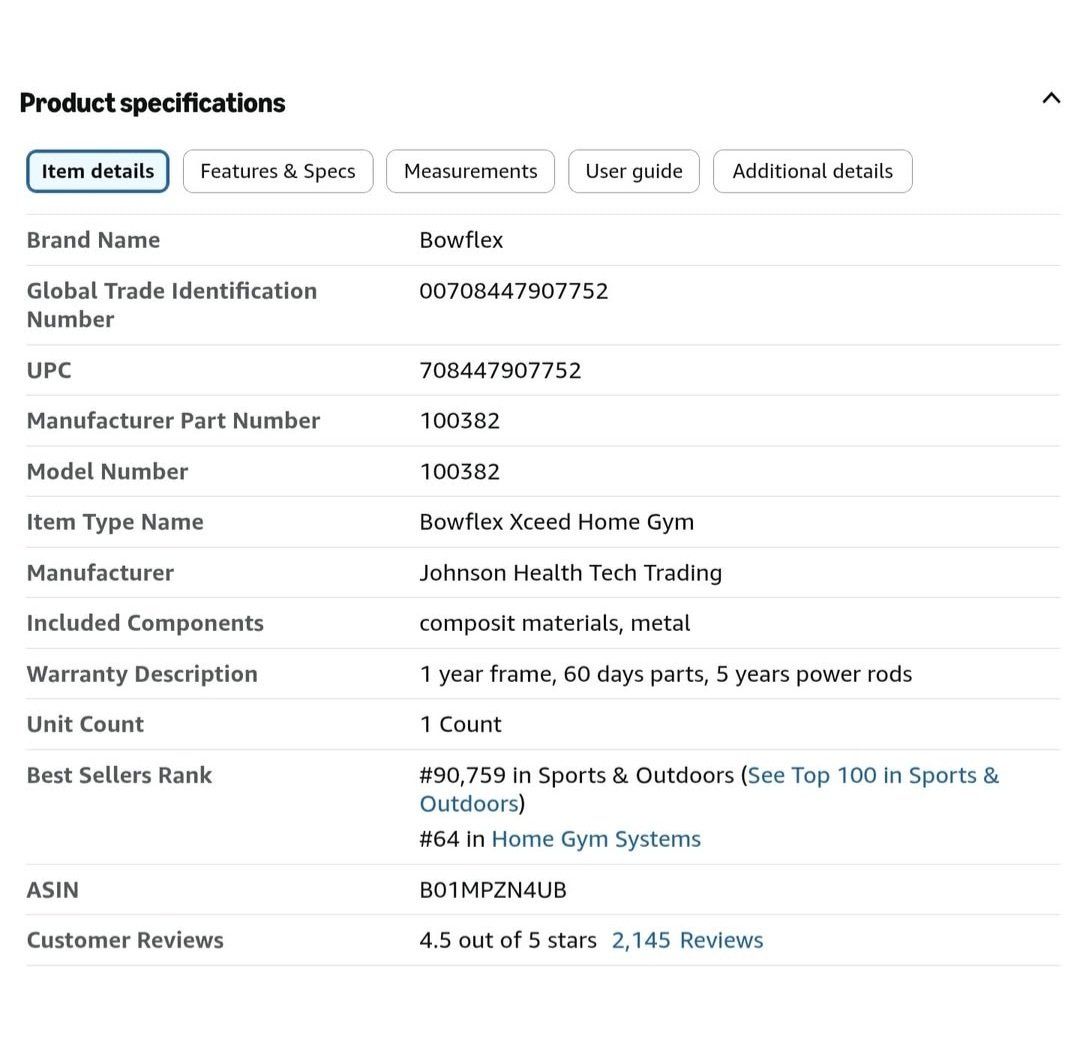Click the Manufacturer Part Number label
Viewport: 1080px width, 1037px height.
[x=173, y=421]
